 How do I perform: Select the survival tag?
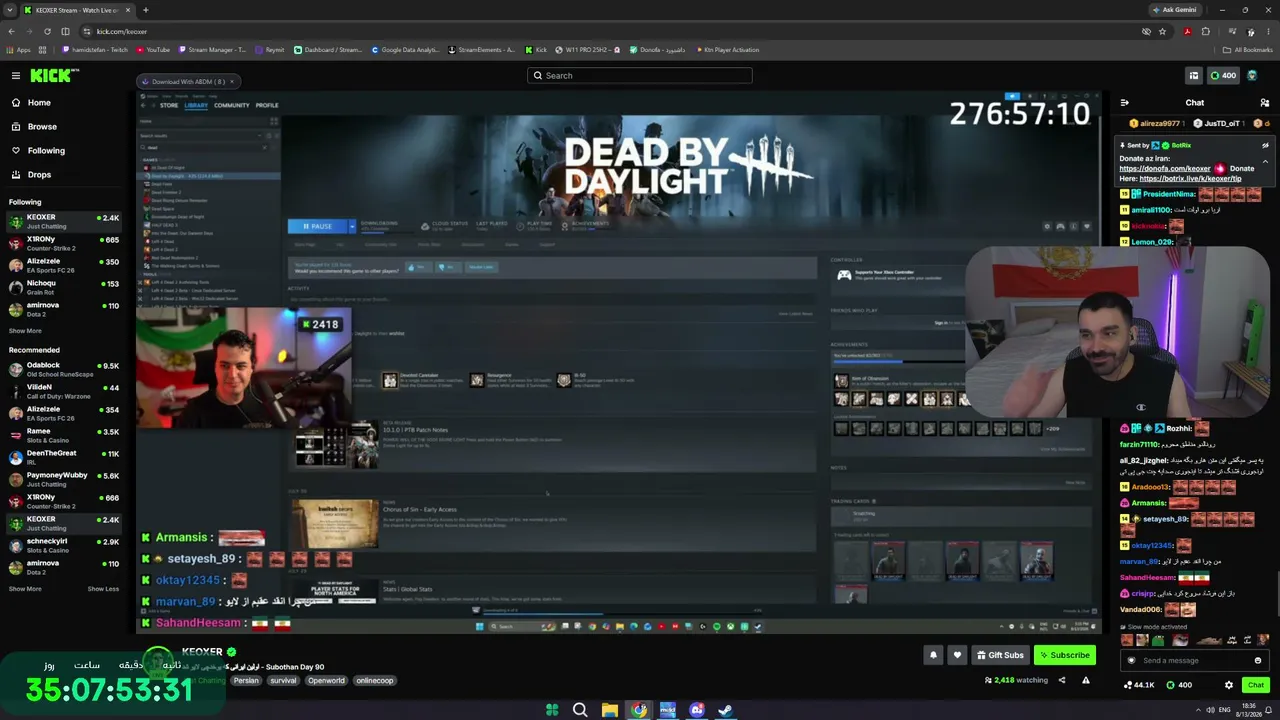(283, 681)
